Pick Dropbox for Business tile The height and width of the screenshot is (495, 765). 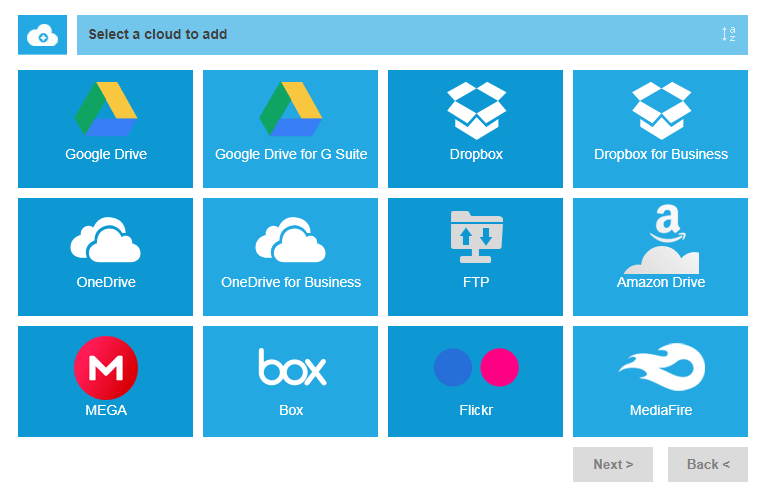(660, 129)
